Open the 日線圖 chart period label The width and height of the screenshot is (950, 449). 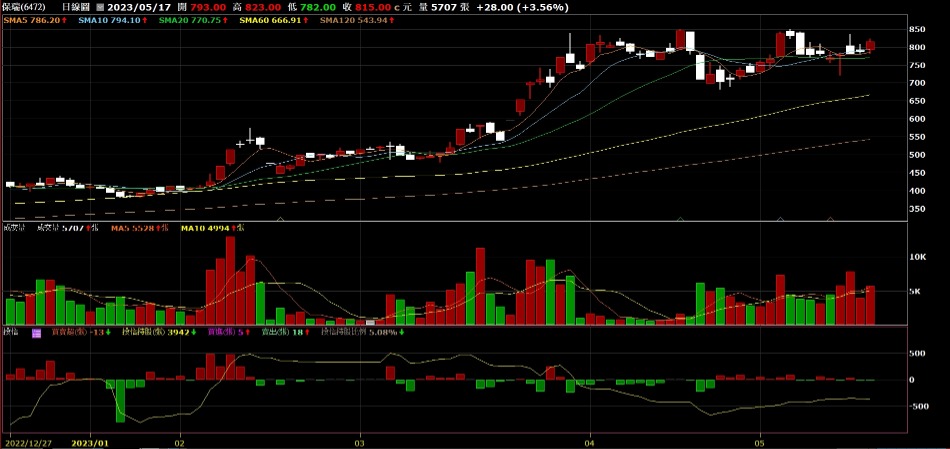click(76, 7)
